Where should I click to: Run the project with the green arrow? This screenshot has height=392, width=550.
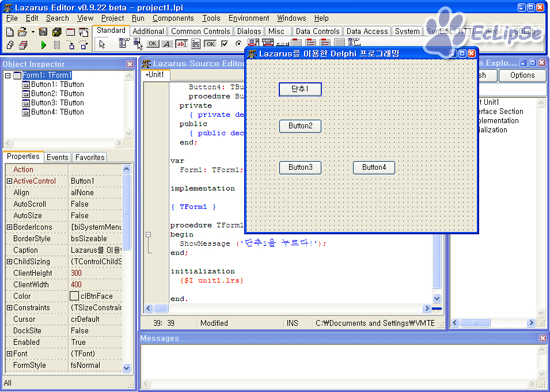click(x=43, y=45)
